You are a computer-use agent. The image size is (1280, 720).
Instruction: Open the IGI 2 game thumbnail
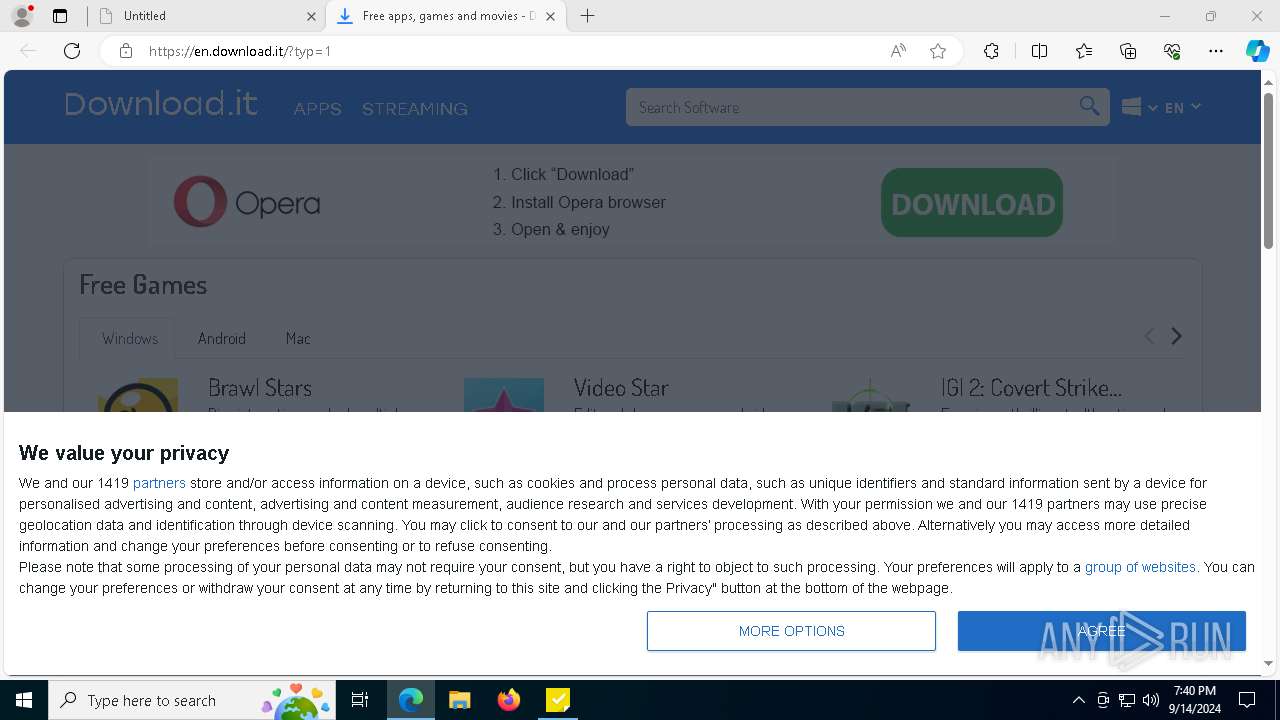pos(871,395)
